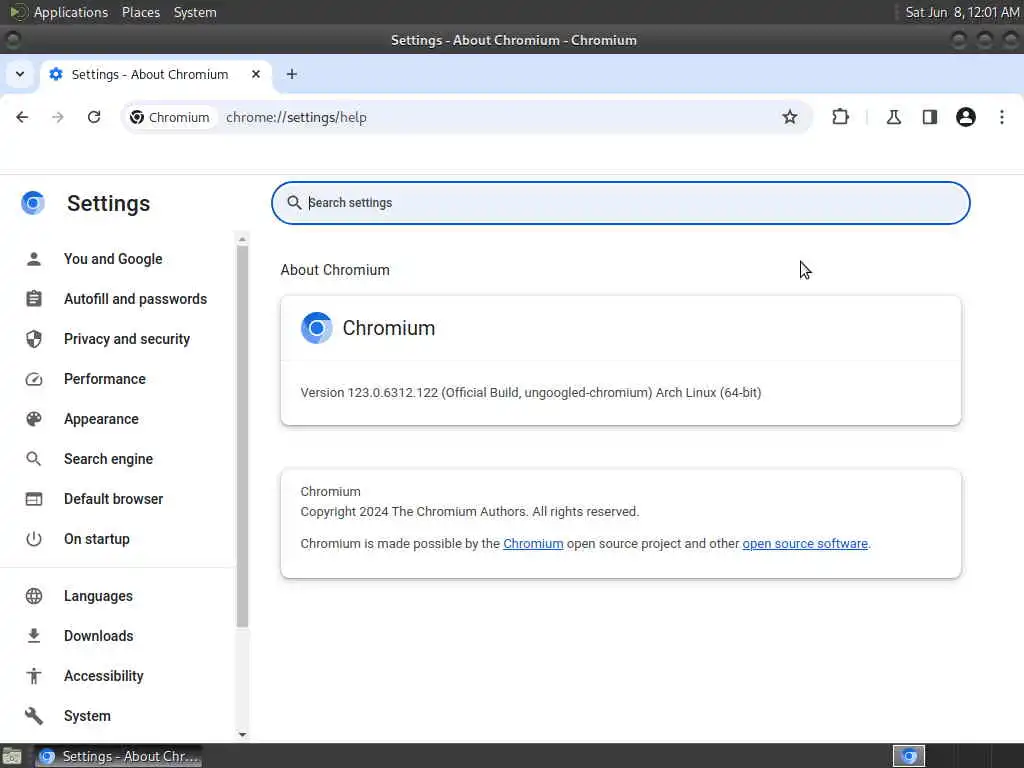
Task: Click the Chromium project link
Action: (533, 543)
